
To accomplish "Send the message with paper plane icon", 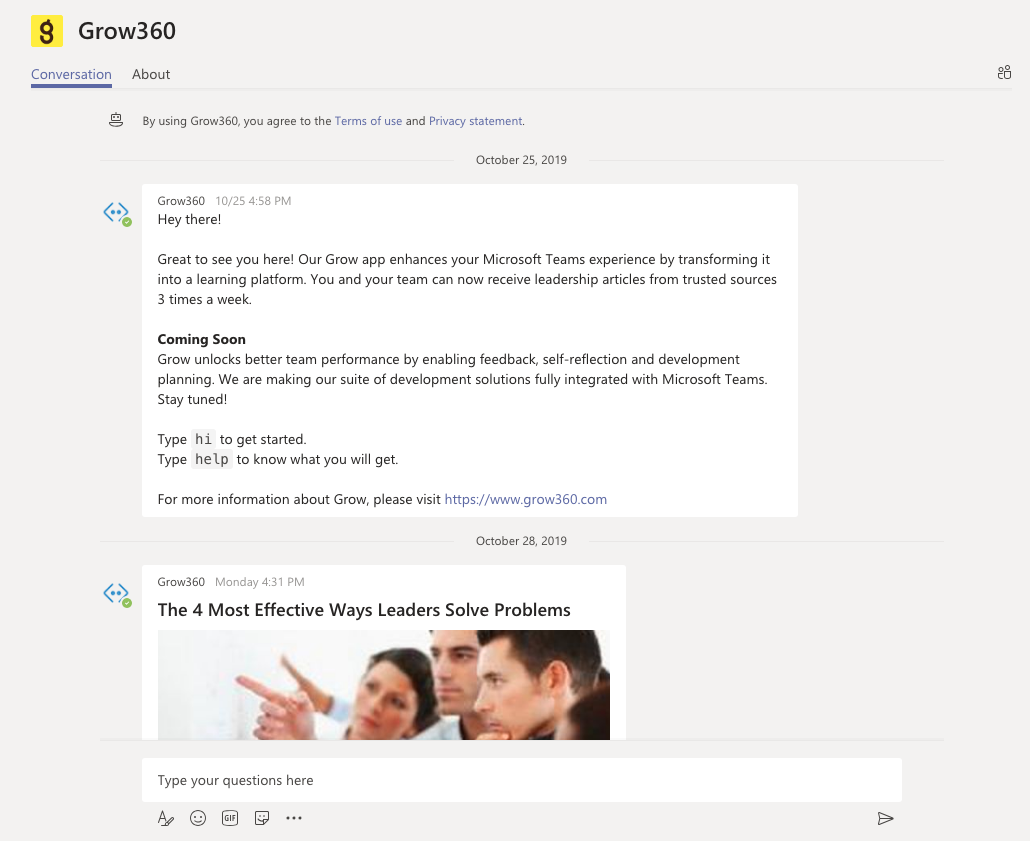I will tap(885, 818).
